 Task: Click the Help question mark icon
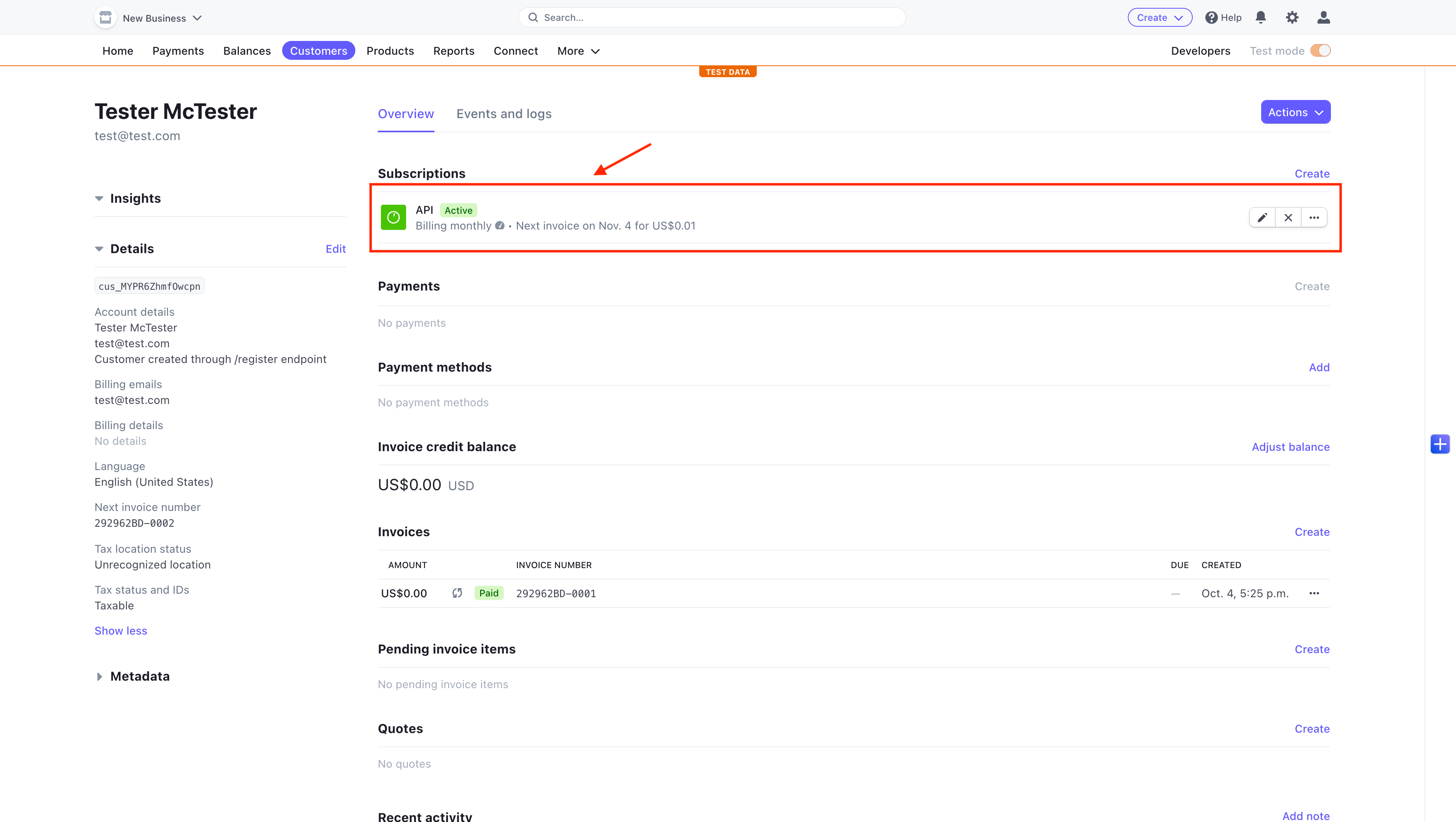[x=1211, y=18]
